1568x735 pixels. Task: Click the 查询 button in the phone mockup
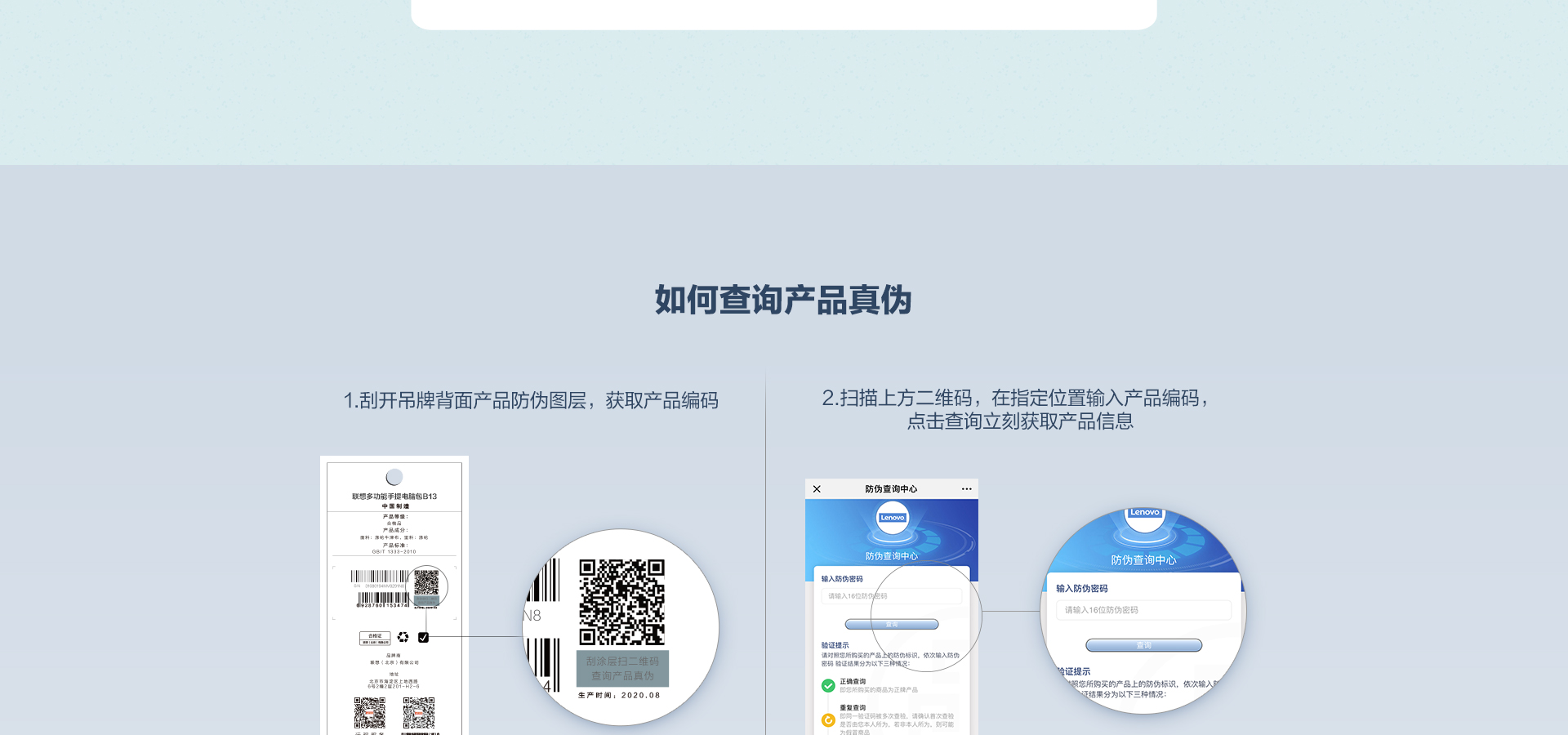click(892, 624)
